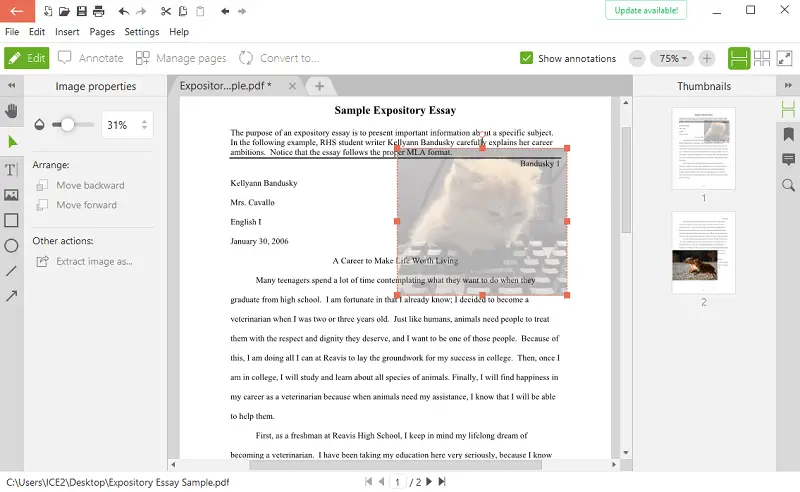Open the 75% zoom dropdown

[672, 59]
